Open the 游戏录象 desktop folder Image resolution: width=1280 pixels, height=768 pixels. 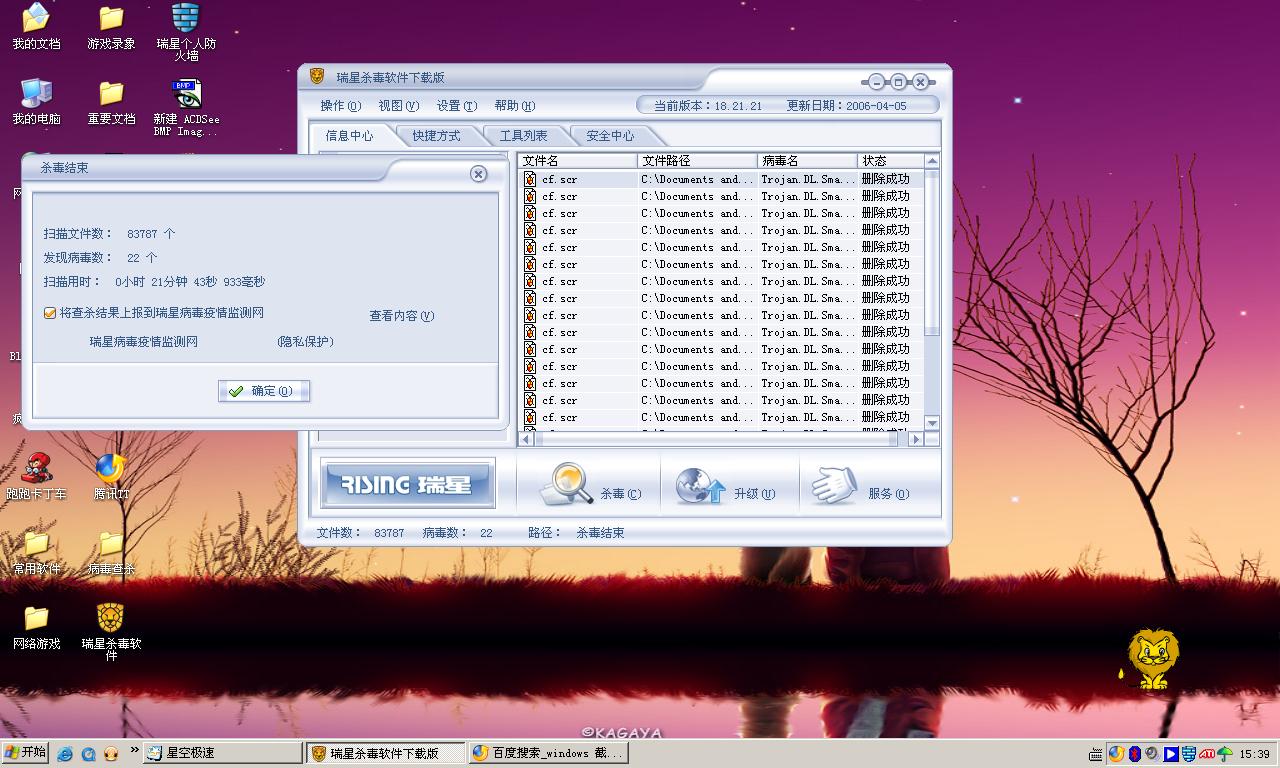click(x=111, y=27)
